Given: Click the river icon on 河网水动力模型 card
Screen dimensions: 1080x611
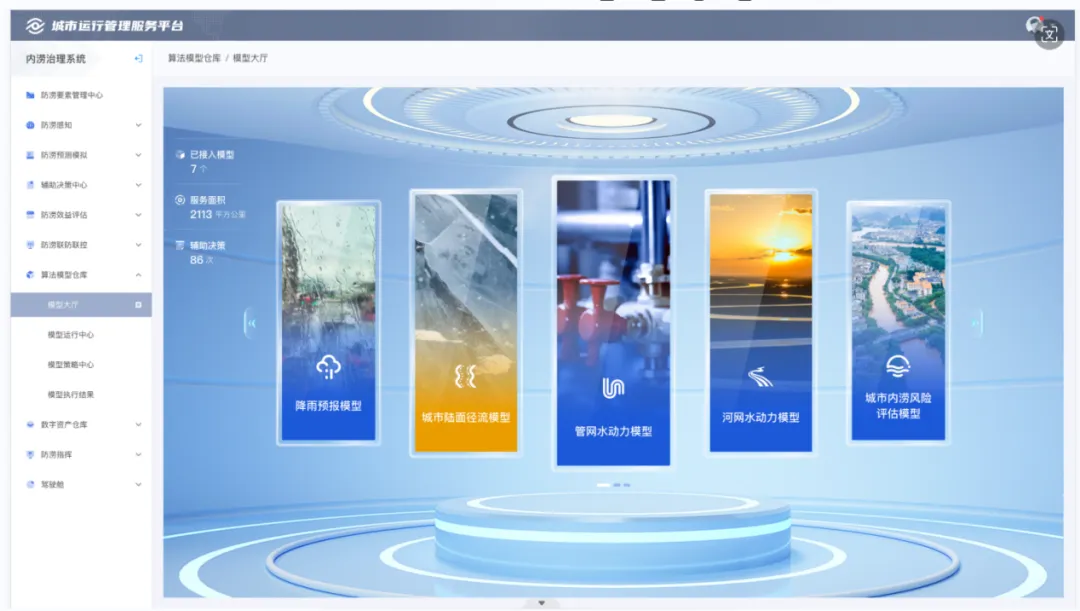Looking at the screenshot, I should pos(760,377).
